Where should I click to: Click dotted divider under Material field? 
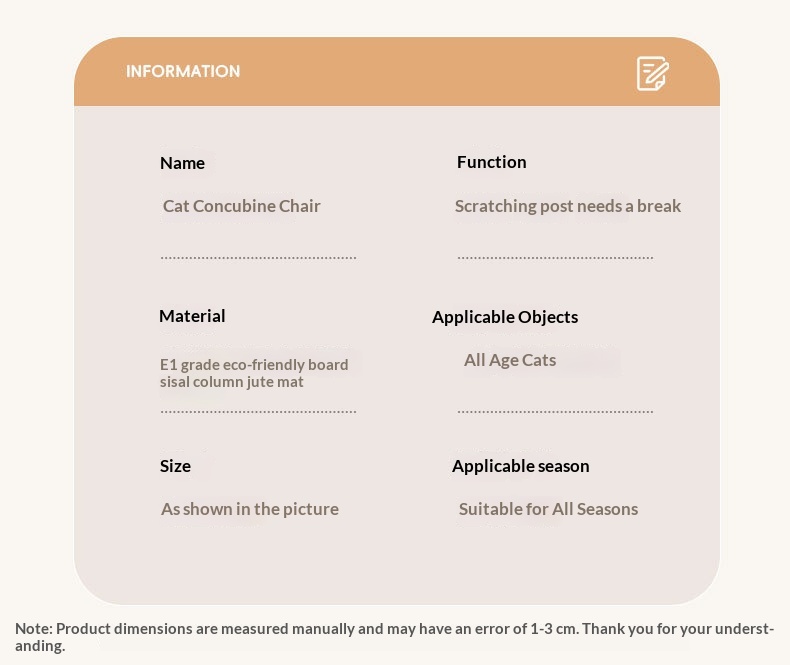258,412
